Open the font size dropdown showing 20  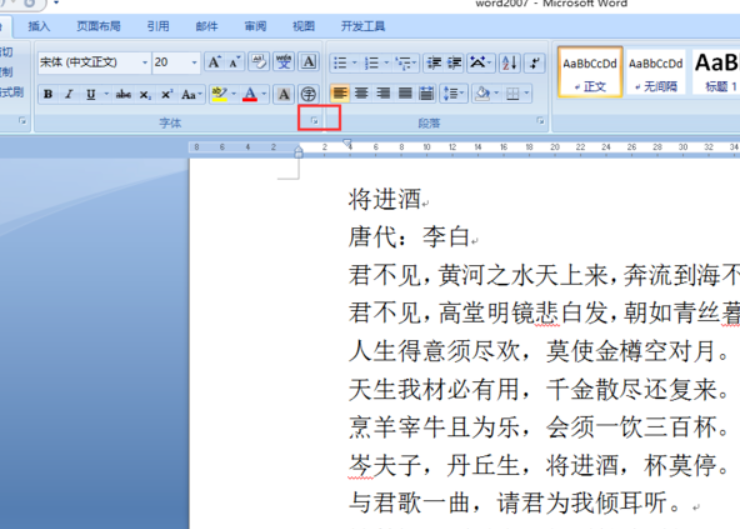pyautogui.click(x=194, y=63)
